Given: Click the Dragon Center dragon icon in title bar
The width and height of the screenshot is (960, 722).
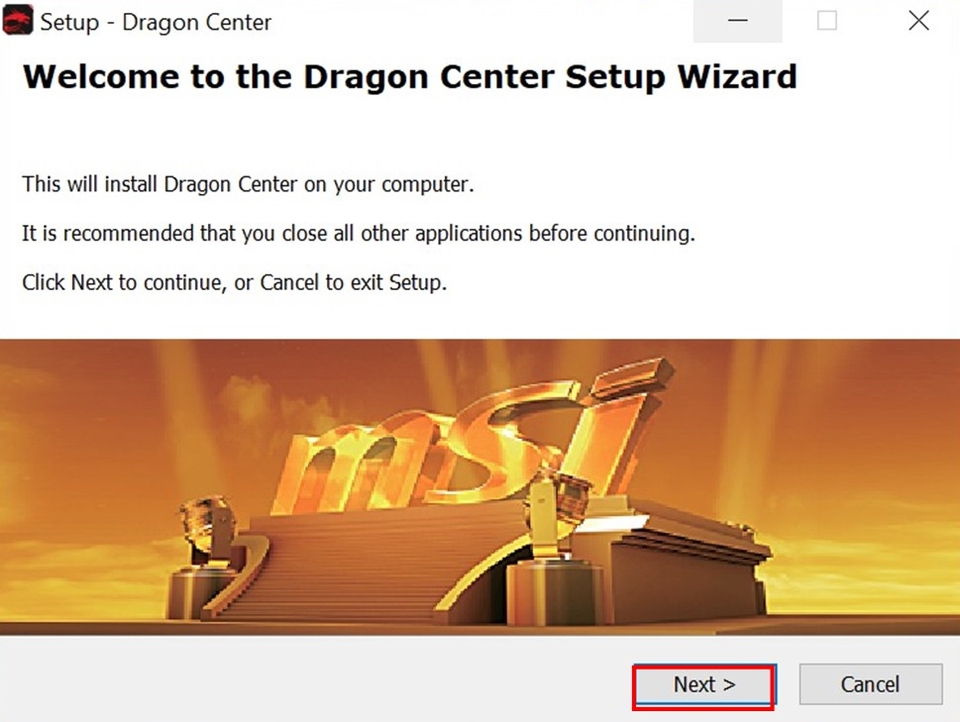Looking at the screenshot, I should click(x=17, y=20).
